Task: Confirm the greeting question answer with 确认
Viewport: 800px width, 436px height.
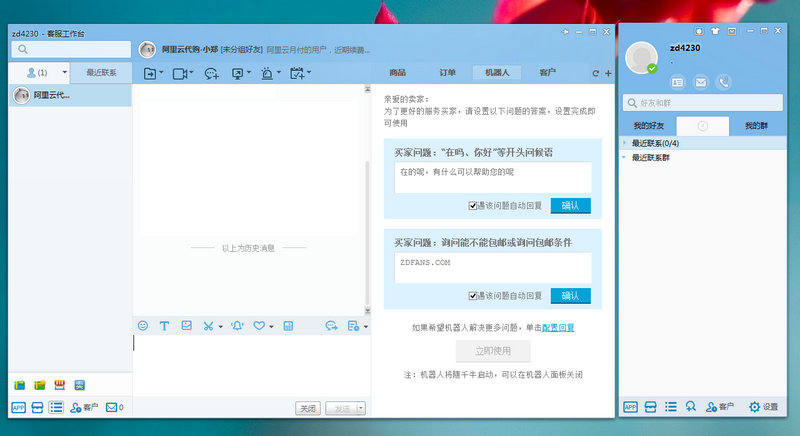Action: [x=570, y=206]
